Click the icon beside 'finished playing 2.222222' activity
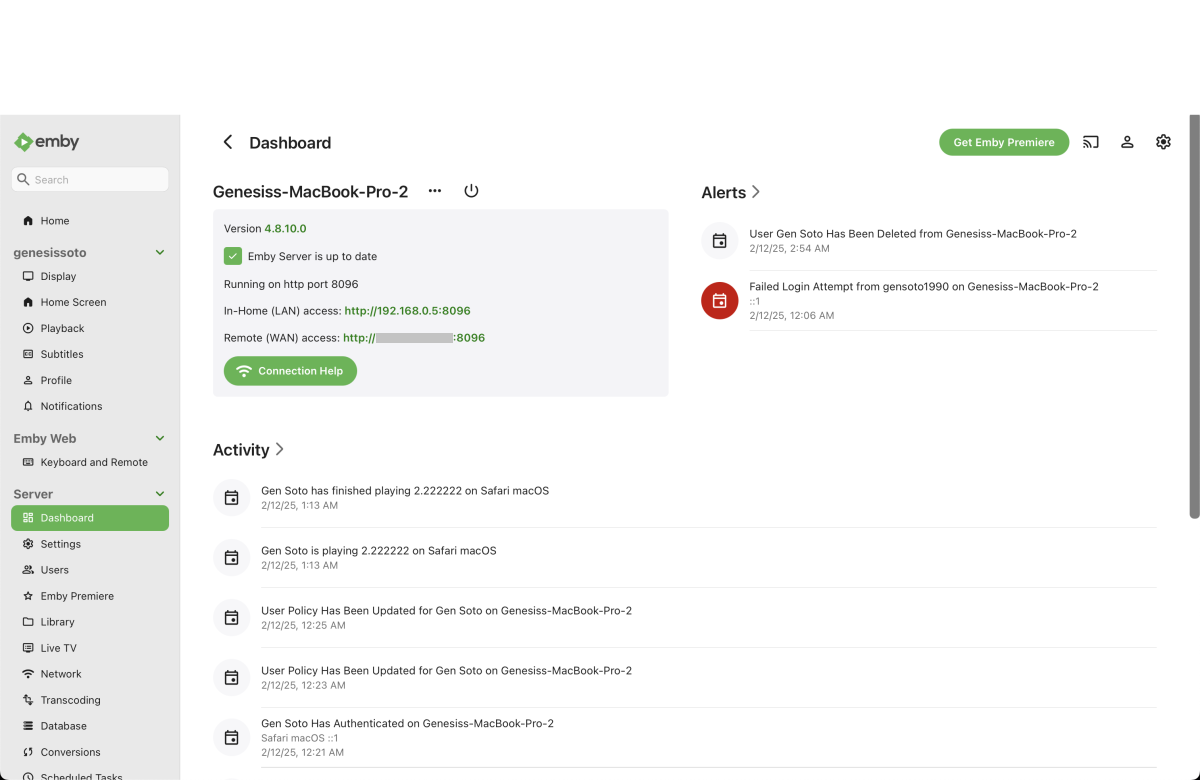Screen dimensions: 1200x780 pos(231,498)
